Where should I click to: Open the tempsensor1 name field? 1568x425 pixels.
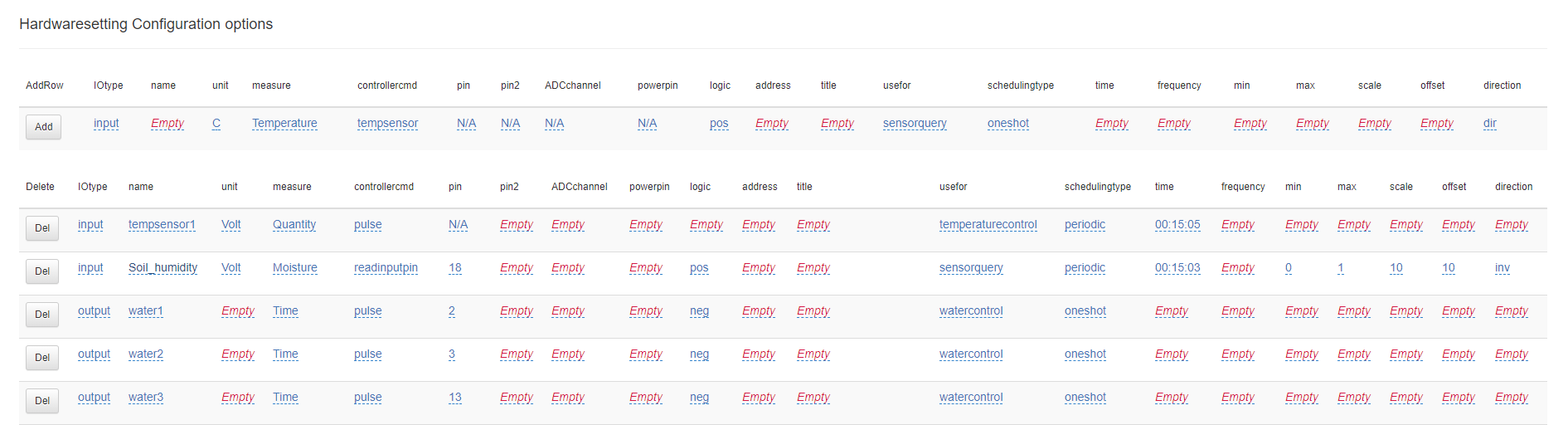tap(162, 225)
